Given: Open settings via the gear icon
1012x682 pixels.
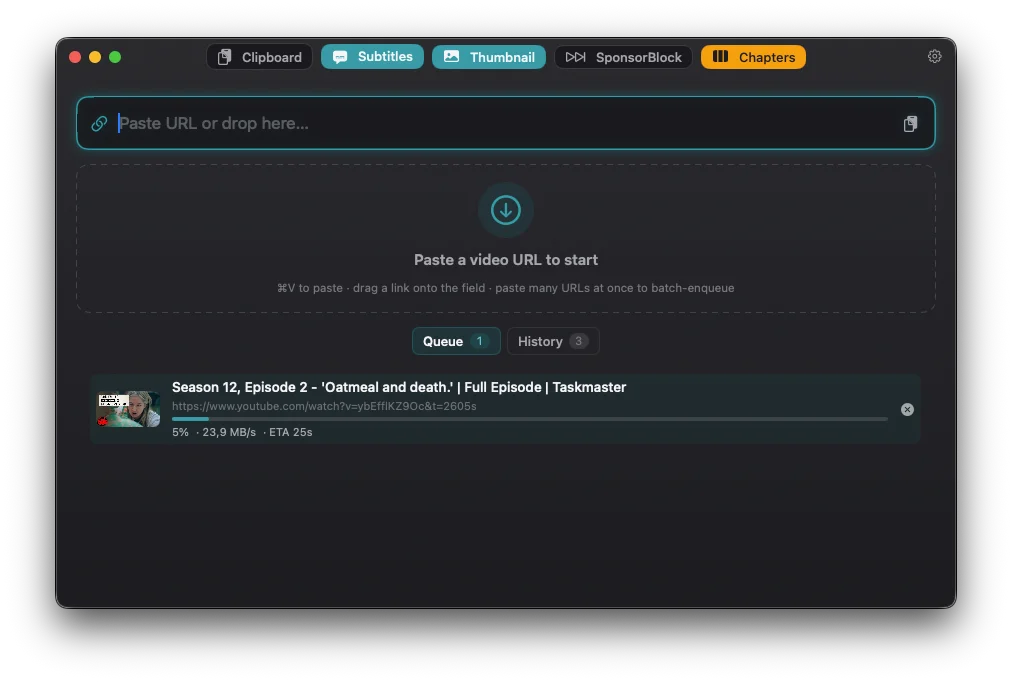Looking at the screenshot, I should [934, 56].
